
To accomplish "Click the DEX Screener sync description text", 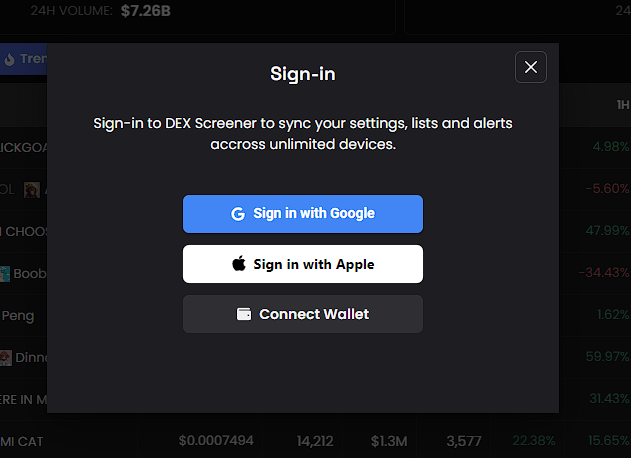I will [x=303, y=133].
